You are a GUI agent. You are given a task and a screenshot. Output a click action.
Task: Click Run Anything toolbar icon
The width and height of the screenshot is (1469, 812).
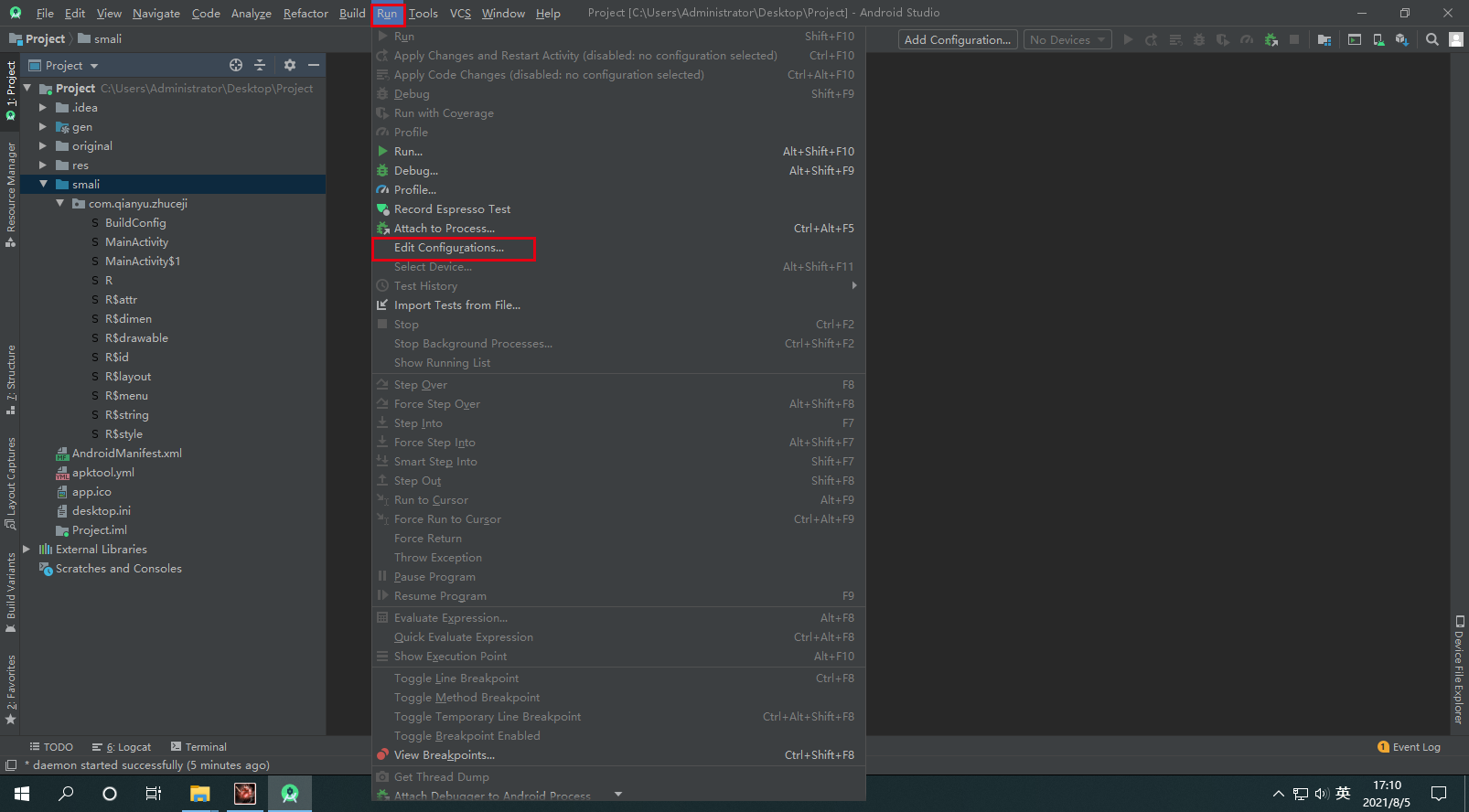(x=1355, y=39)
